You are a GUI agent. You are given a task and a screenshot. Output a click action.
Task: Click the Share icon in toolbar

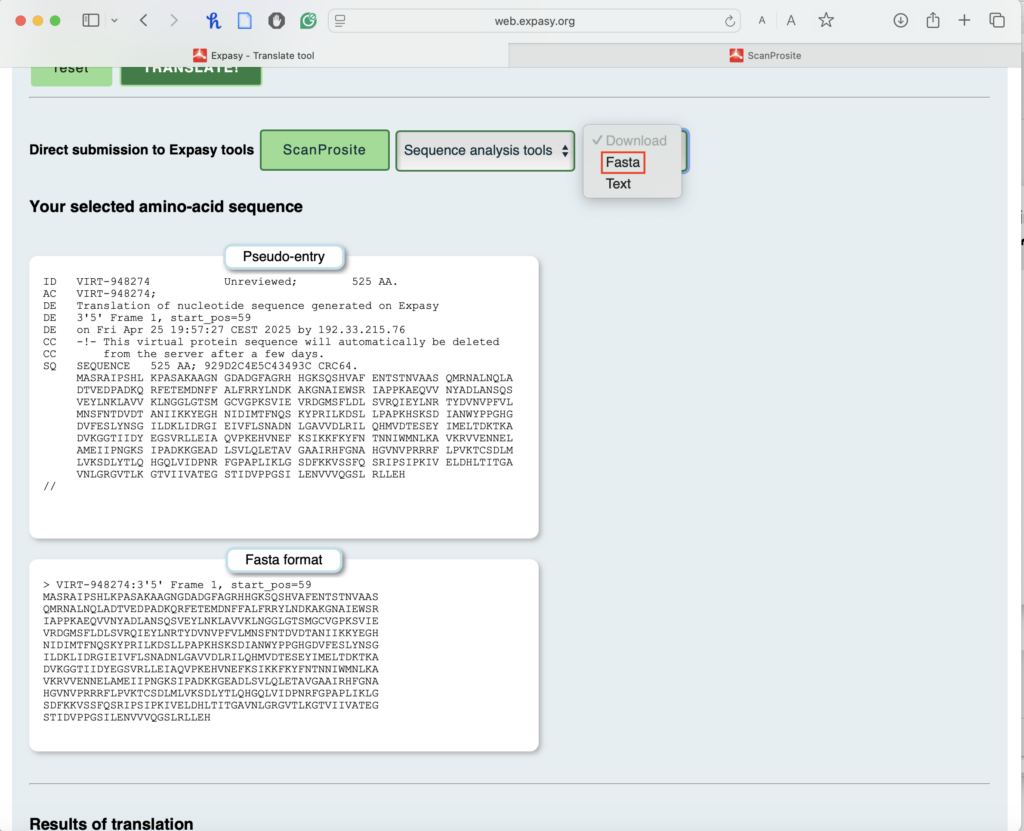(x=933, y=20)
